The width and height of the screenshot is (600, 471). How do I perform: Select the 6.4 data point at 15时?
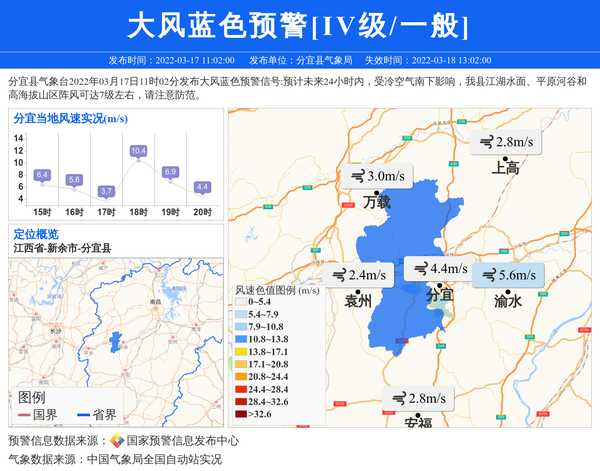42,184
